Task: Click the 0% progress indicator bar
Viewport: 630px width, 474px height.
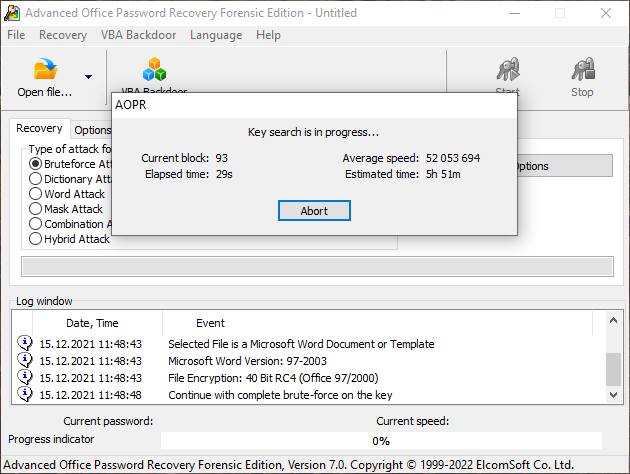Action: (x=381, y=440)
